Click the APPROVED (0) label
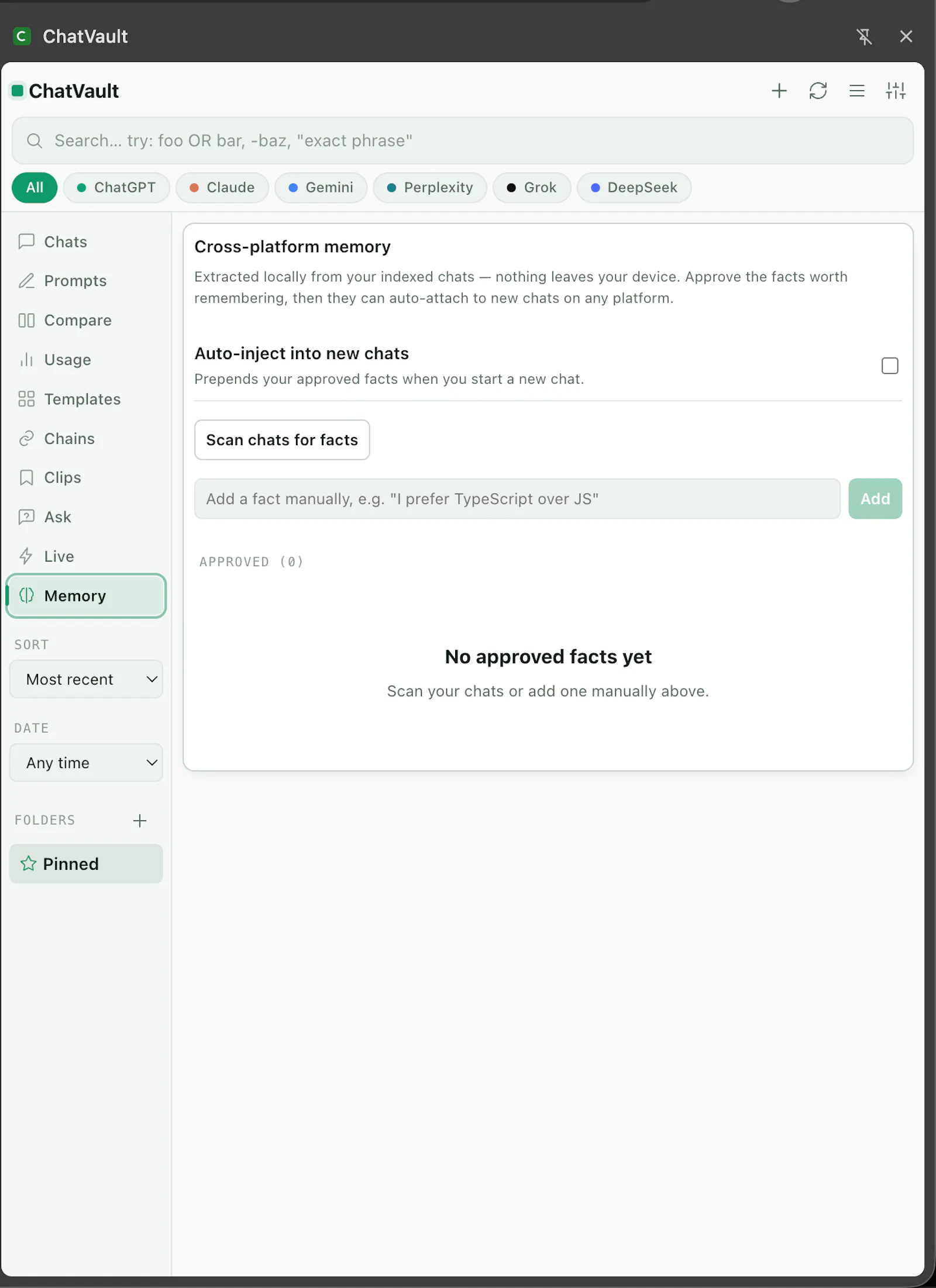The height and width of the screenshot is (1288, 936). point(251,562)
